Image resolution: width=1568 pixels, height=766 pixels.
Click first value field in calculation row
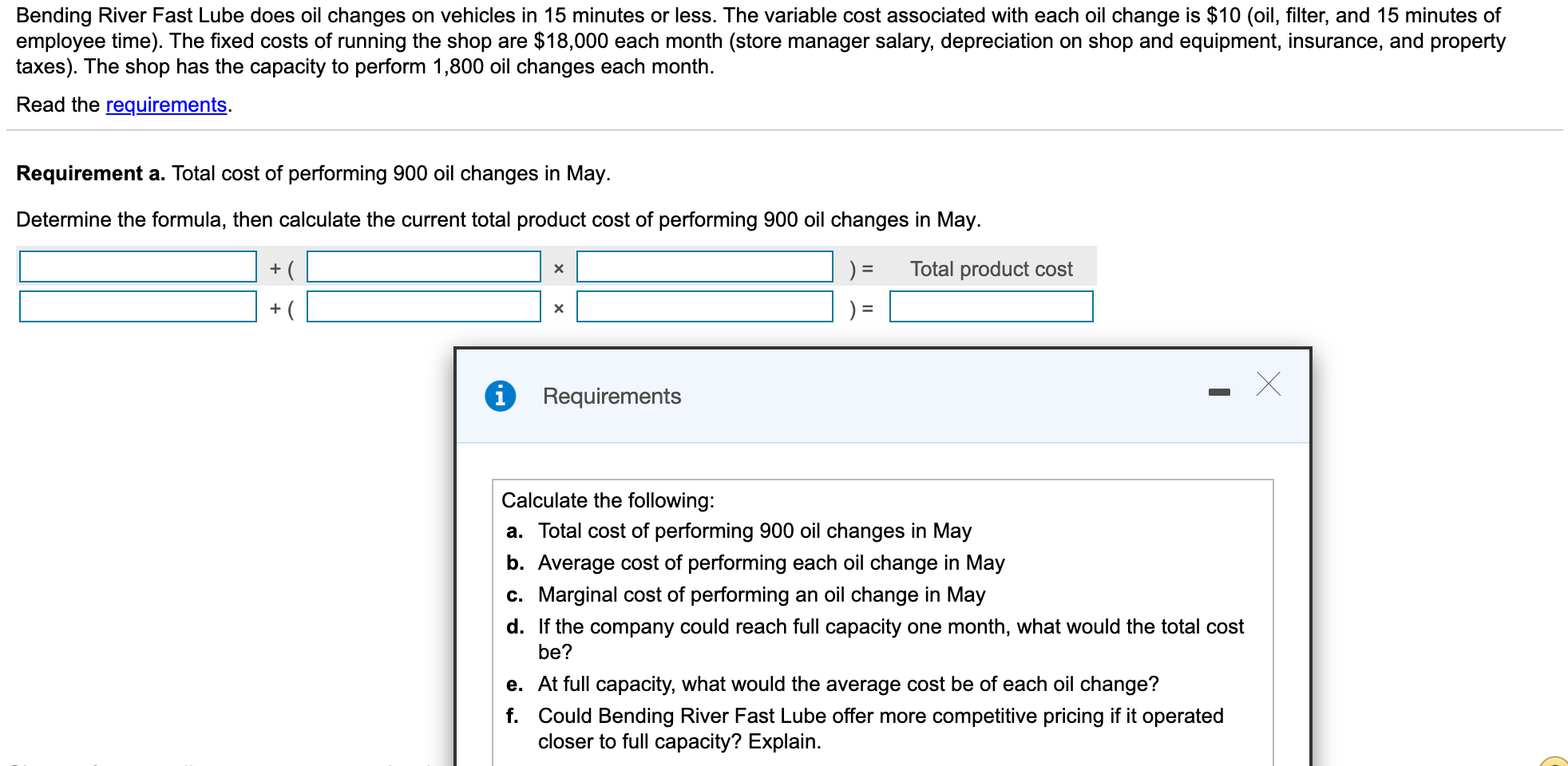click(x=138, y=306)
